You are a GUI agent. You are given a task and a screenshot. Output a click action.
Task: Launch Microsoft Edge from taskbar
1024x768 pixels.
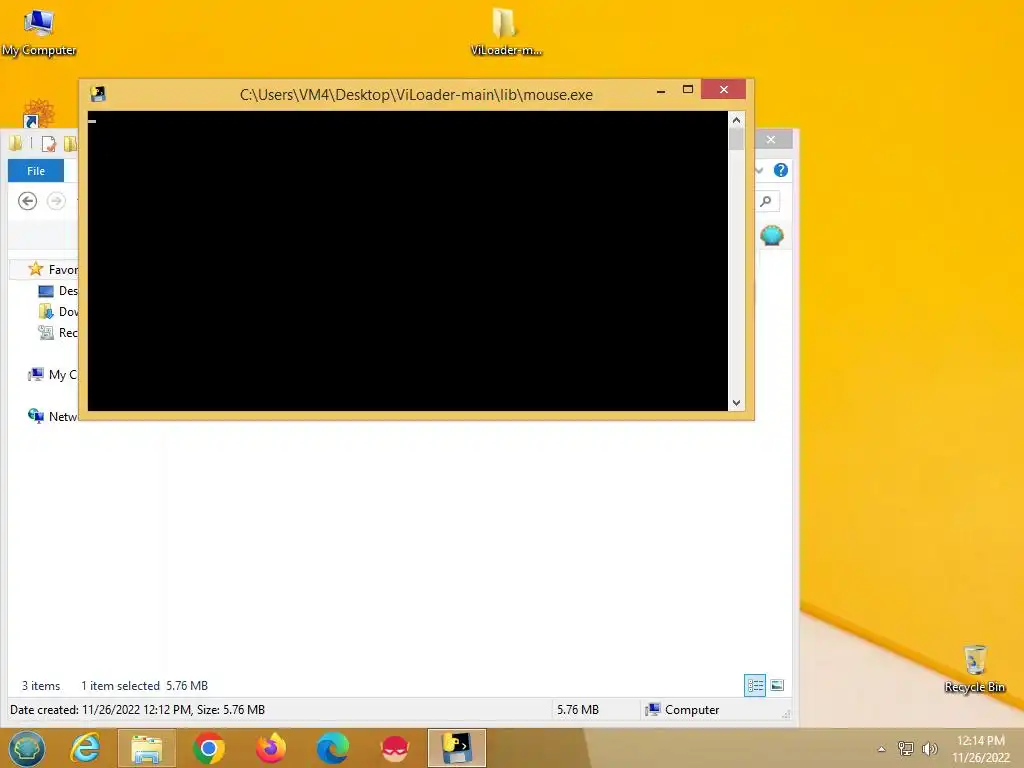tap(332, 748)
